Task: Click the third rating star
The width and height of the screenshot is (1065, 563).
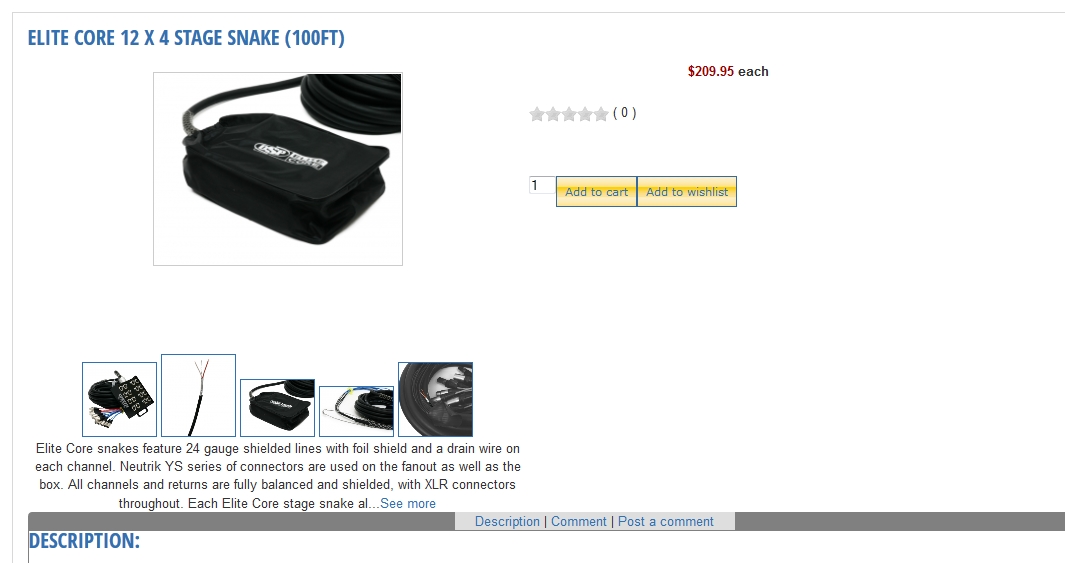Action: [569, 114]
